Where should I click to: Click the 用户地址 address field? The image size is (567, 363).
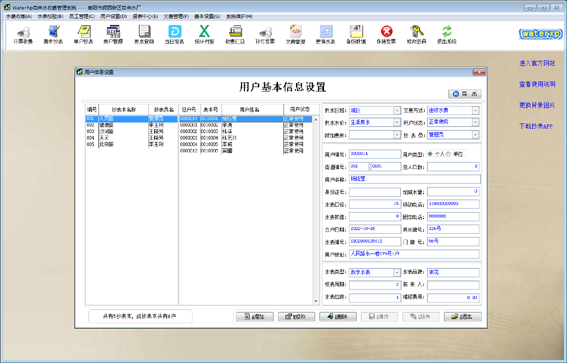pos(414,254)
